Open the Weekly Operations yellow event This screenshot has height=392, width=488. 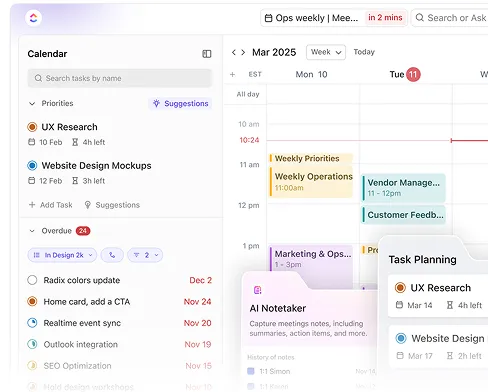[x=311, y=182]
